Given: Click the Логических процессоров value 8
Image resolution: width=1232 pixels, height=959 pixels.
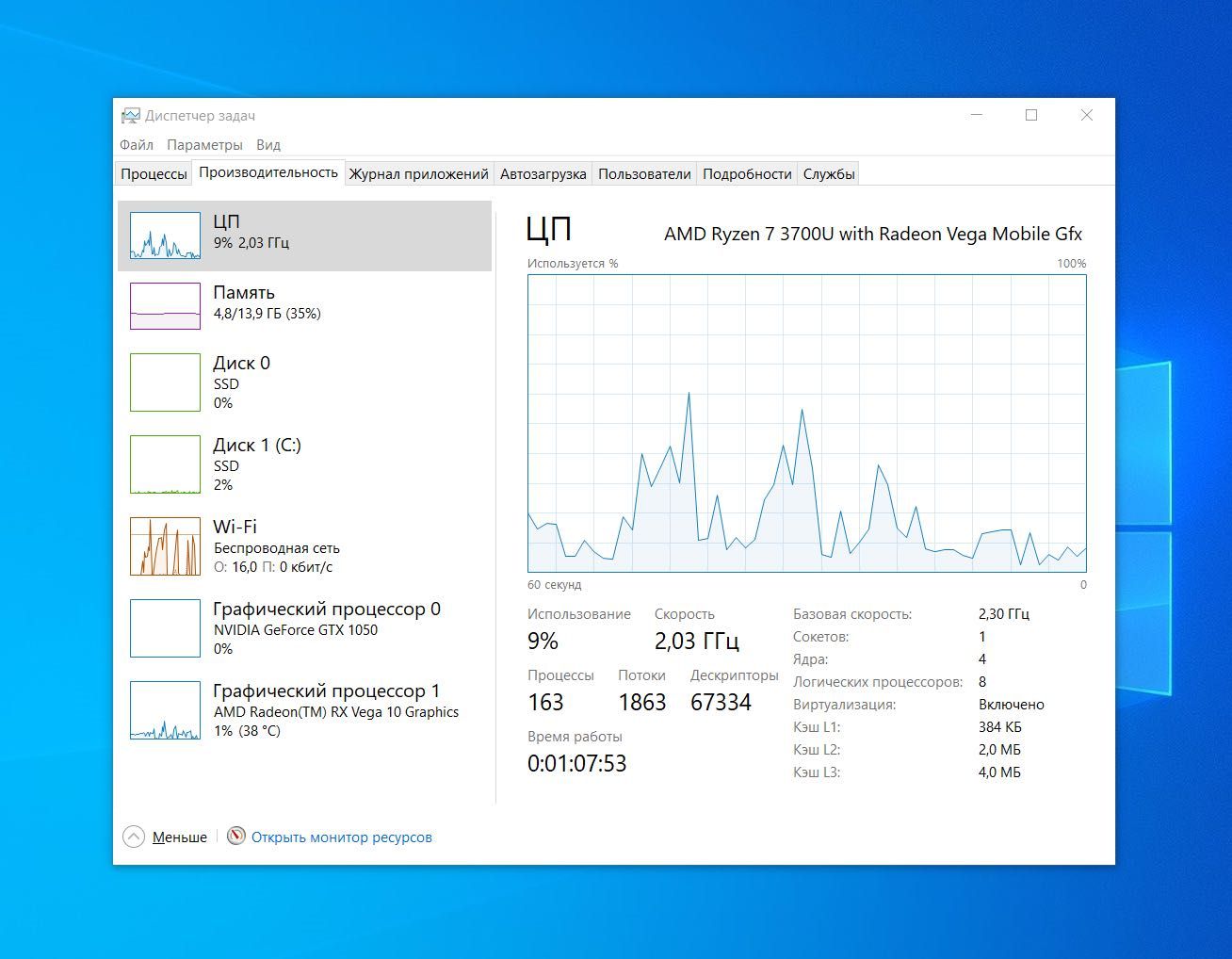Looking at the screenshot, I should 982,681.
